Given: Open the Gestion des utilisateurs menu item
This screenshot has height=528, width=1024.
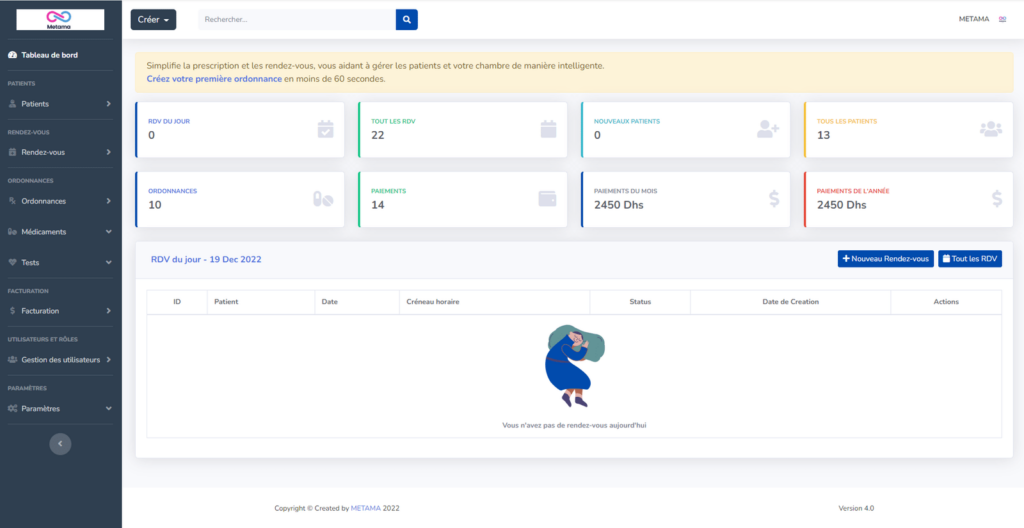Looking at the screenshot, I should pyautogui.click(x=60, y=360).
